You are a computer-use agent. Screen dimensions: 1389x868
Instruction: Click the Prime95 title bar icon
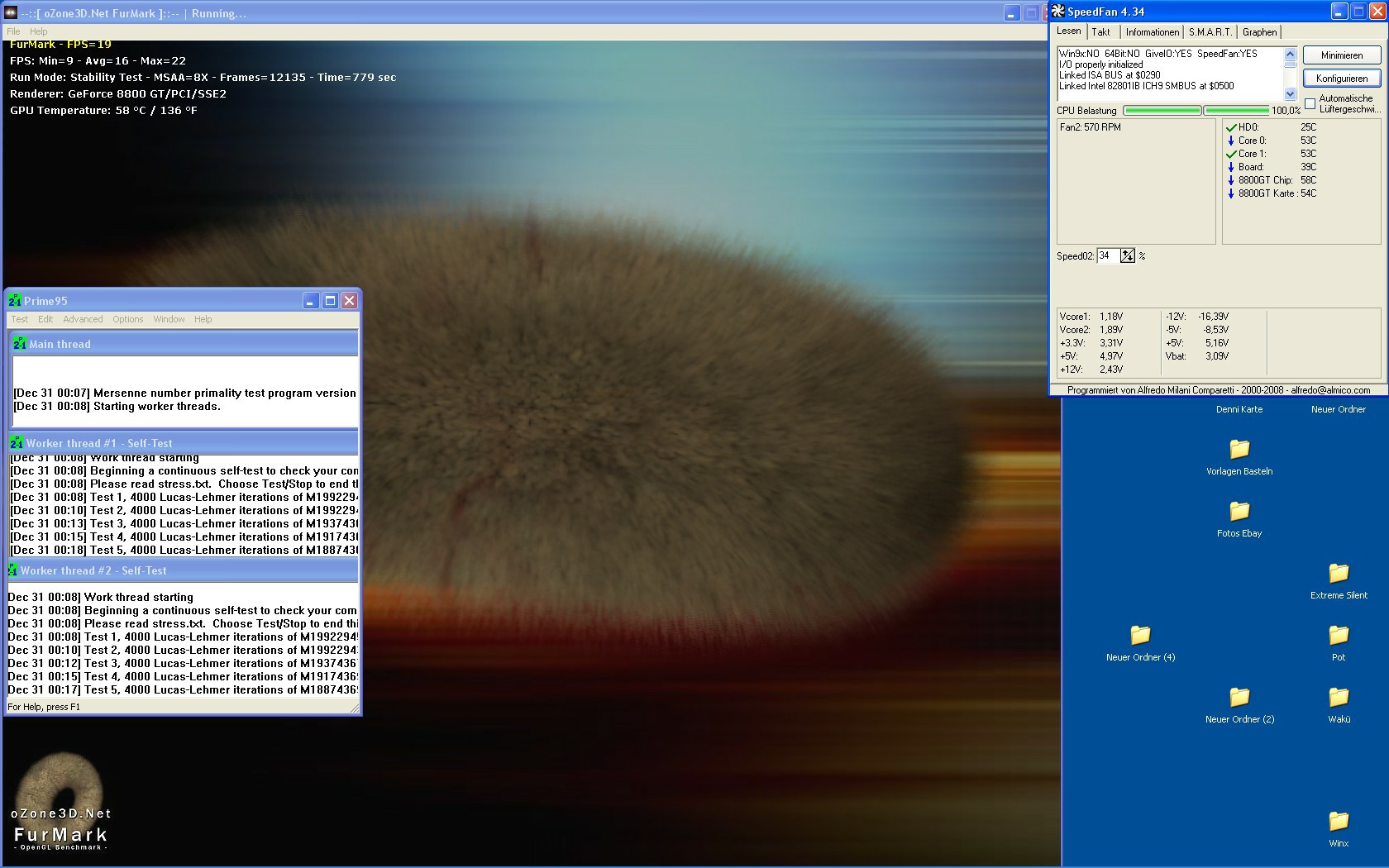click(15, 301)
